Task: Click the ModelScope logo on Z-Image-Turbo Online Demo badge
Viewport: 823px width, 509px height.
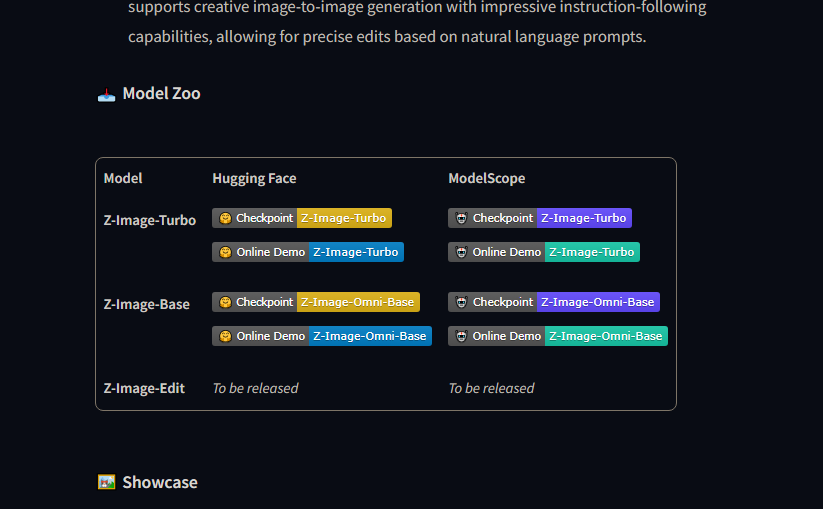Action: pyautogui.click(x=461, y=252)
